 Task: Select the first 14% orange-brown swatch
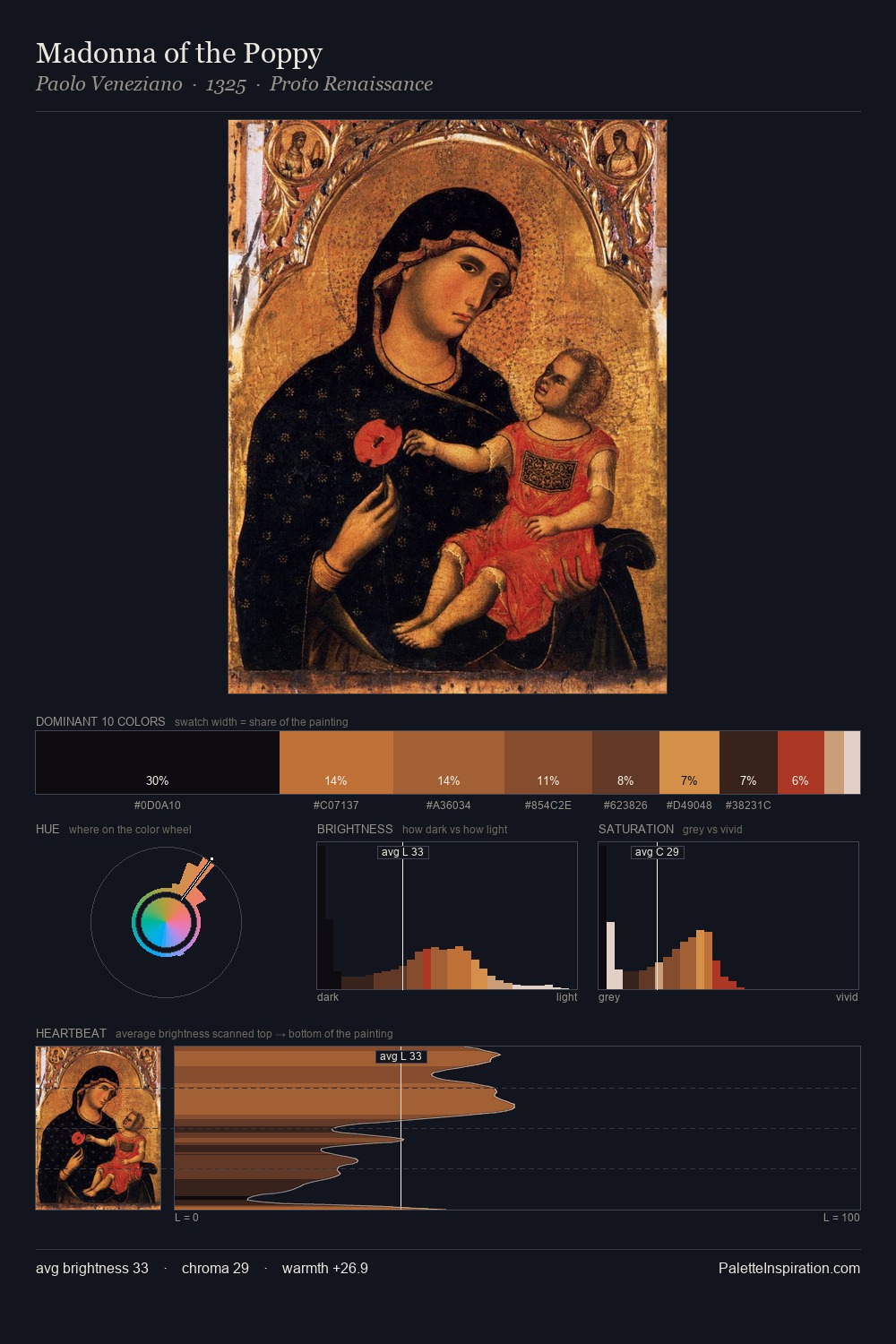(336, 762)
